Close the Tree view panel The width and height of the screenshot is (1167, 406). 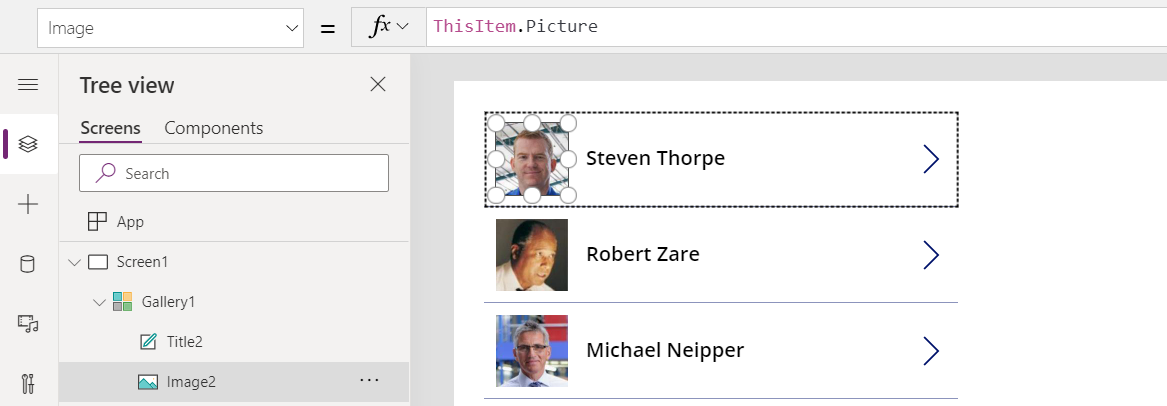pyautogui.click(x=378, y=85)
